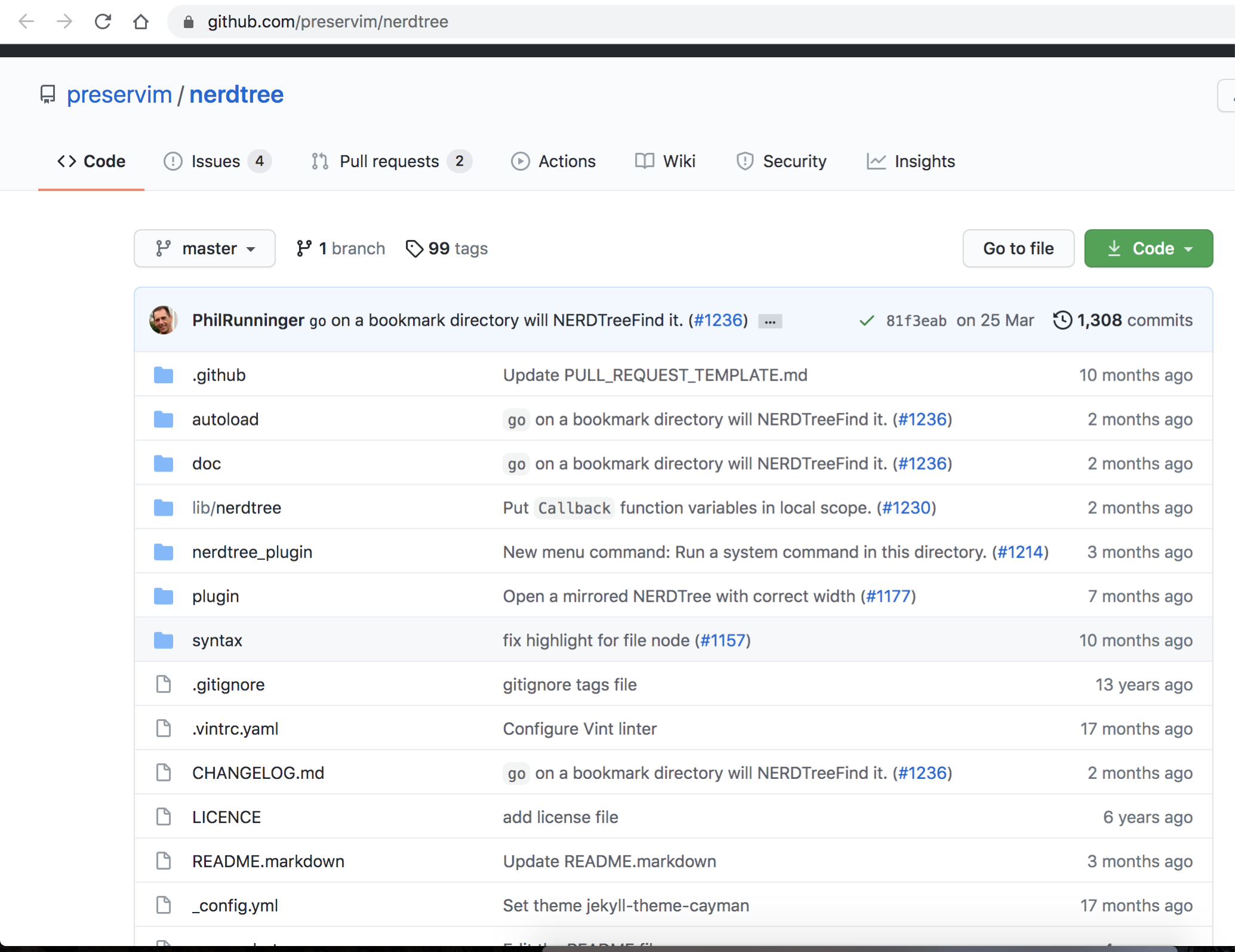The height and width of the screenshot is (952, 1235).
Task: Click the repository book icon beside preservim
Action: pos(48,94)
